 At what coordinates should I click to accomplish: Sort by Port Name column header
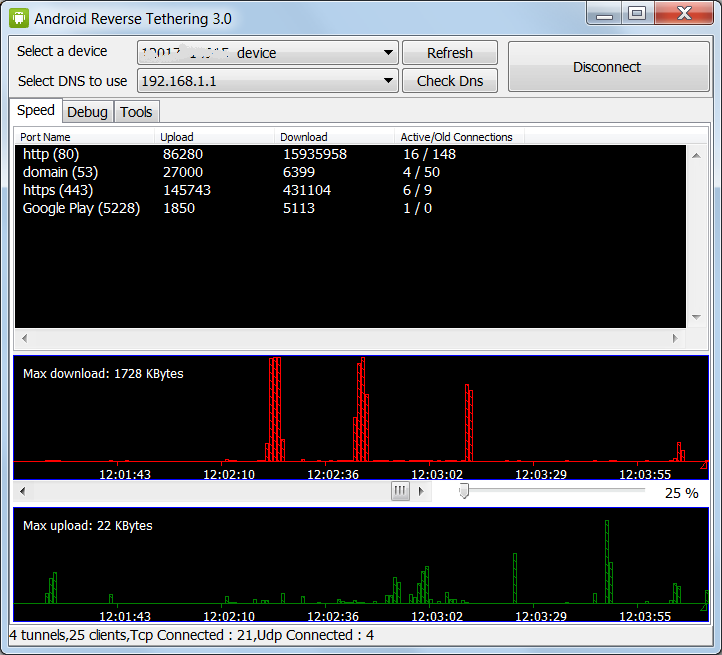(x=84, y=137)
